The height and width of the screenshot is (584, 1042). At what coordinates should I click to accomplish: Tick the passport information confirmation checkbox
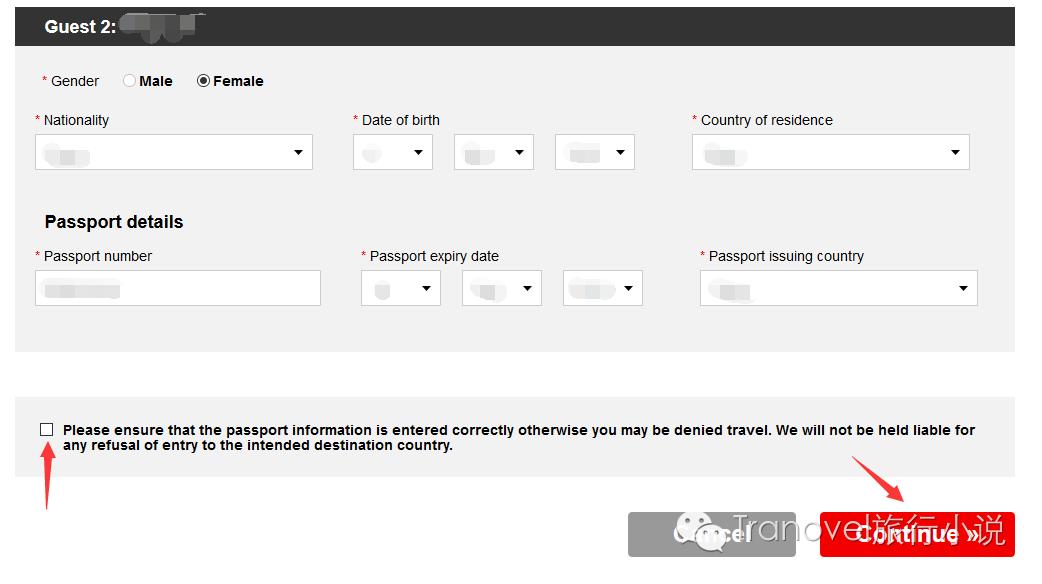point(47,429)
